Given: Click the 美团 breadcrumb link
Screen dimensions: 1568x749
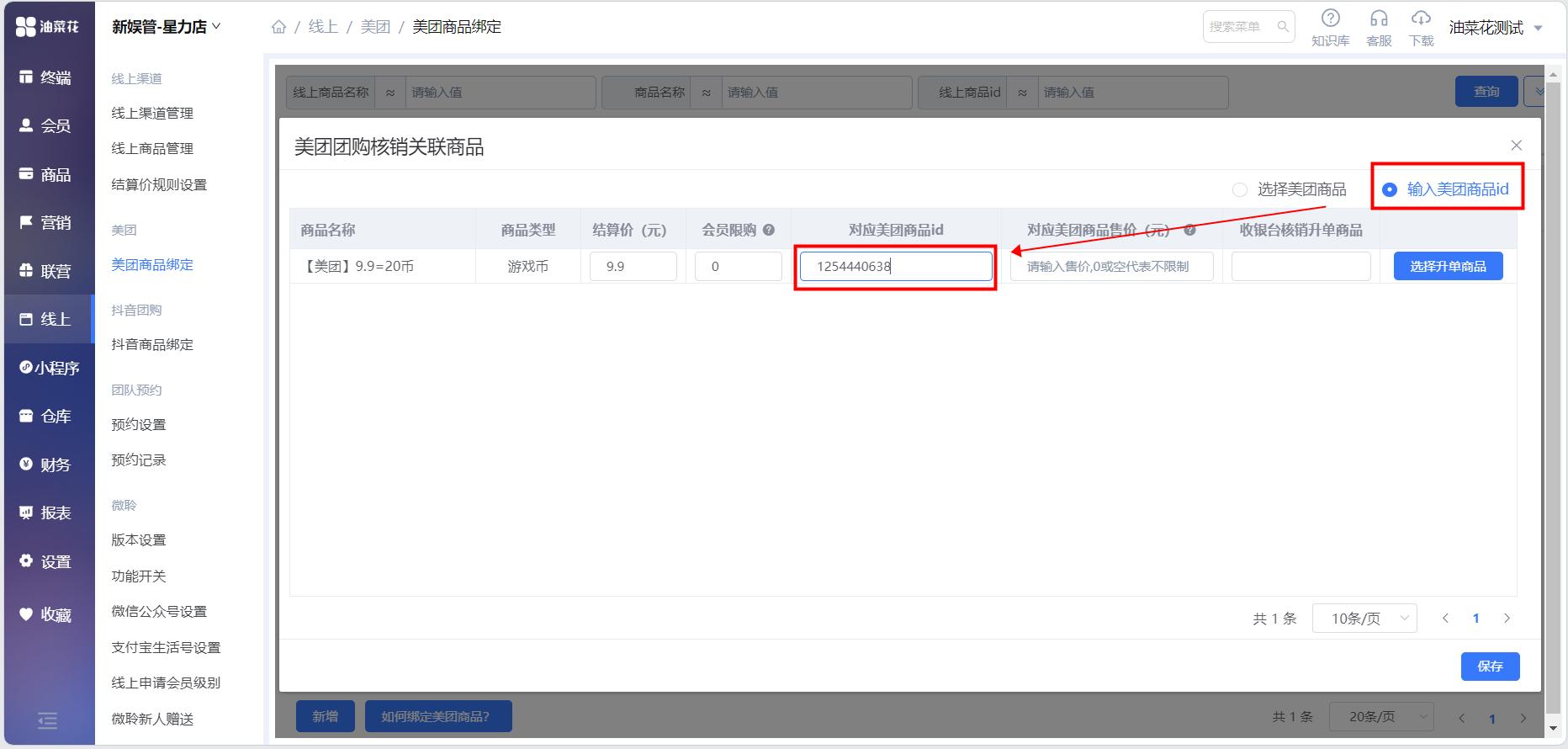Looking at the screenshot, I should (x=375, y=27).
